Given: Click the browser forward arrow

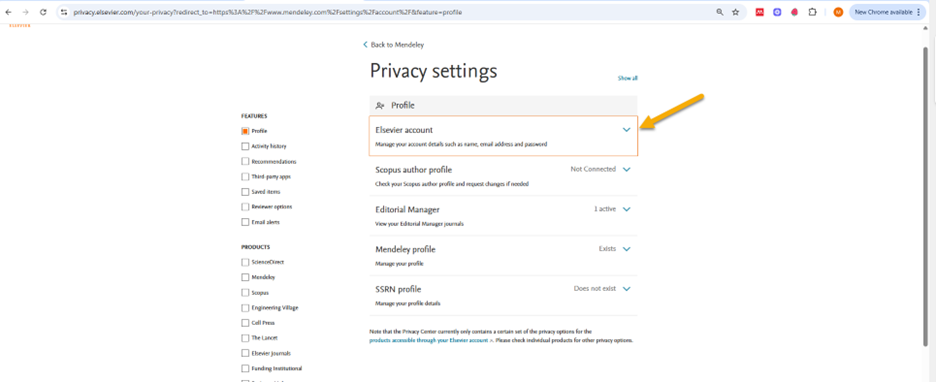Looking at the screenshot, I should point(26,12).
